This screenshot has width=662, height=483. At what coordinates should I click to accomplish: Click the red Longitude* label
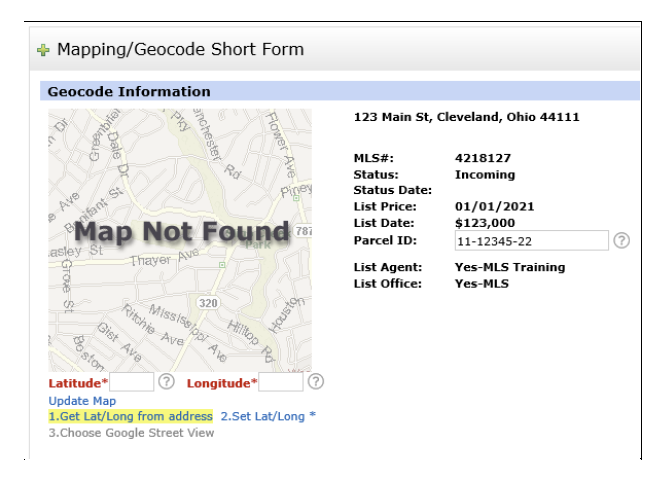pos(222,383)
